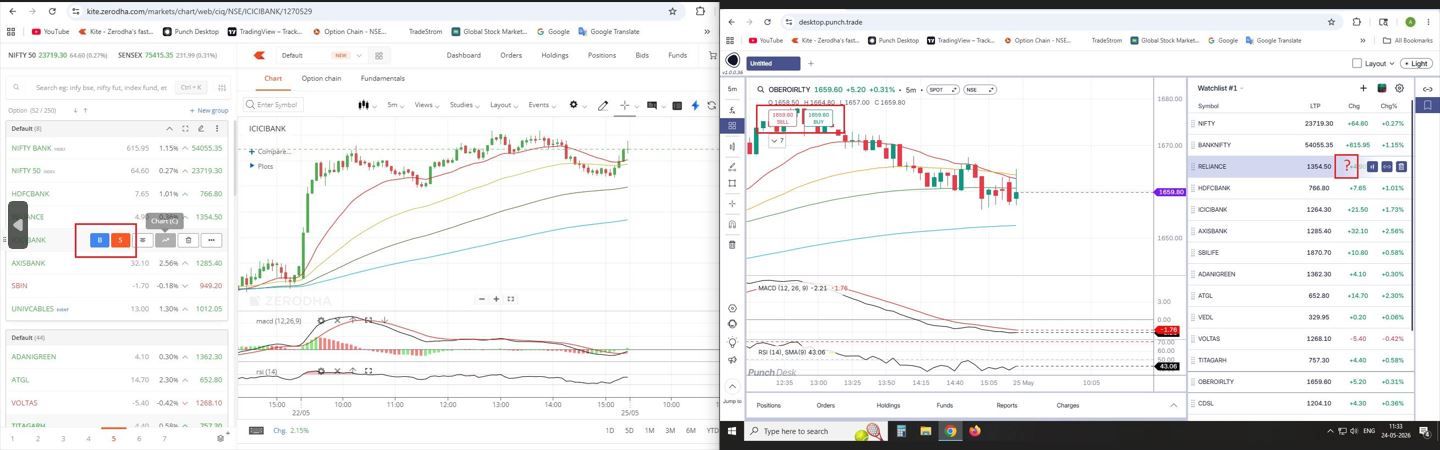Click New group link in Kite watchlist
1440x450 pixels.
pos(209,110)
